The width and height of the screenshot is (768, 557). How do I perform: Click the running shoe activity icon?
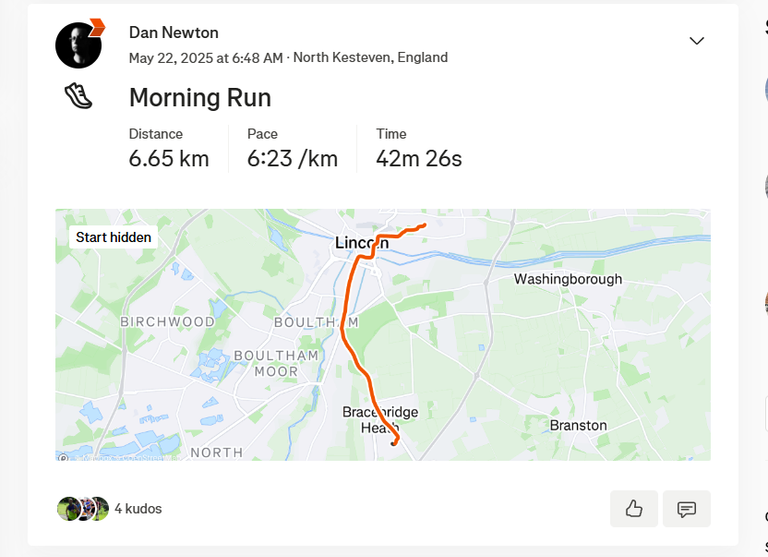(78, 96)
